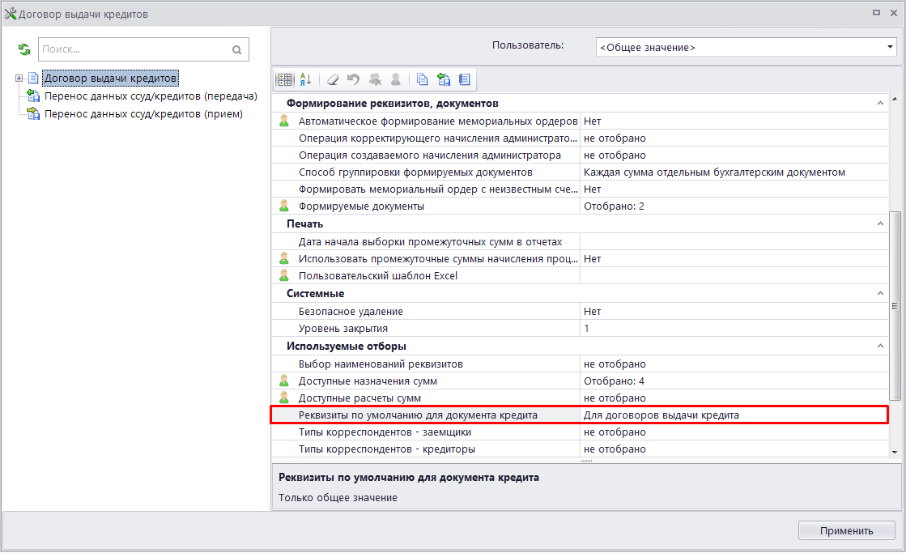The image size is (906, 553).
Task: Collapse the Используемые отборы section
Action: tap(880, 346)
